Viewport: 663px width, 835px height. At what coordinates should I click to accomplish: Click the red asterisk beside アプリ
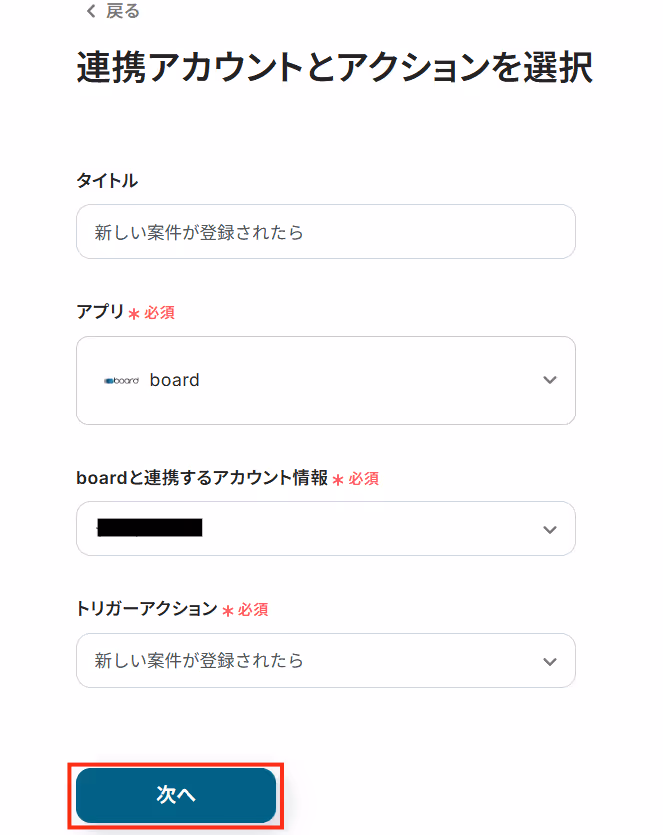point(134,313)
